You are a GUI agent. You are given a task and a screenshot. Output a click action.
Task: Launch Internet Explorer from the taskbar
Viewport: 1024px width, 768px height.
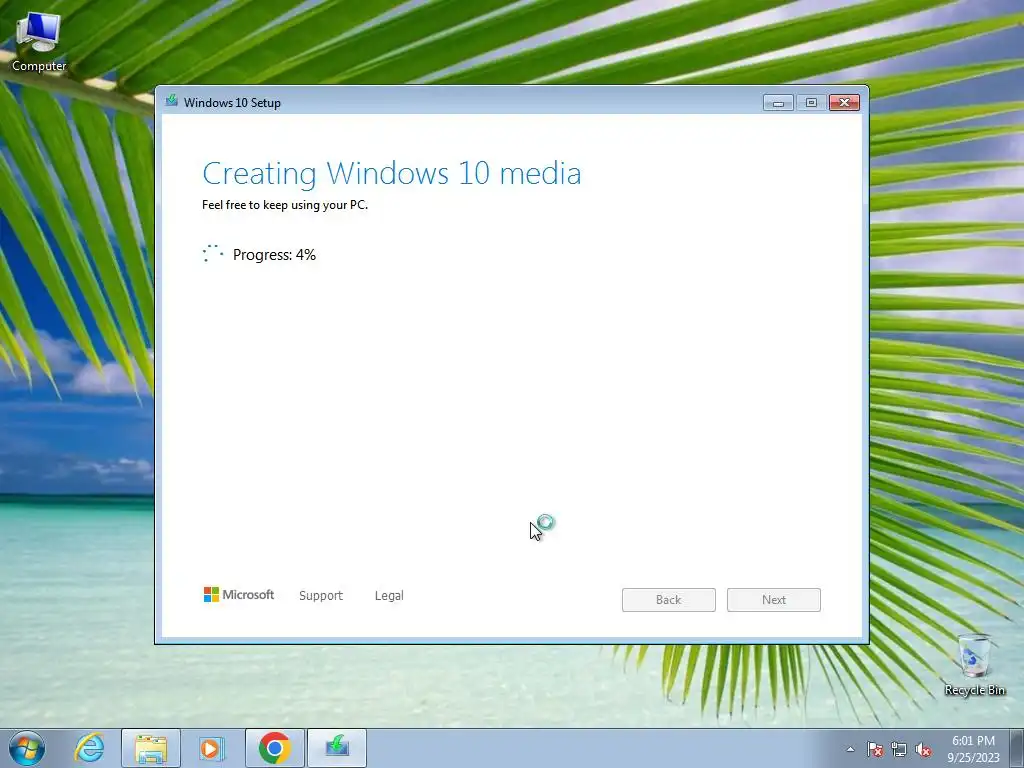[89, 748]
